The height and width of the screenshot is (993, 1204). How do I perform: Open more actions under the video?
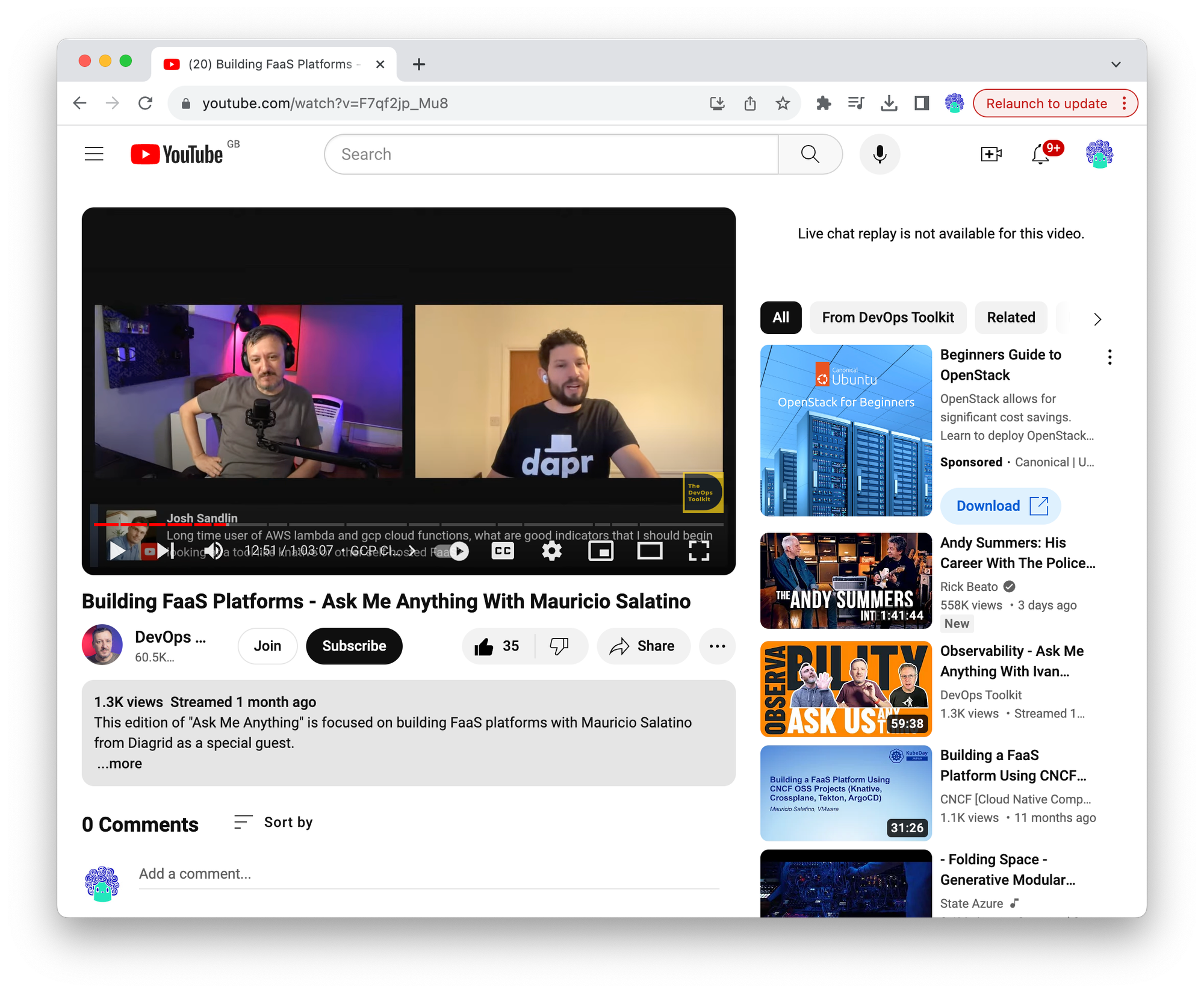click(x=717, y=646)
